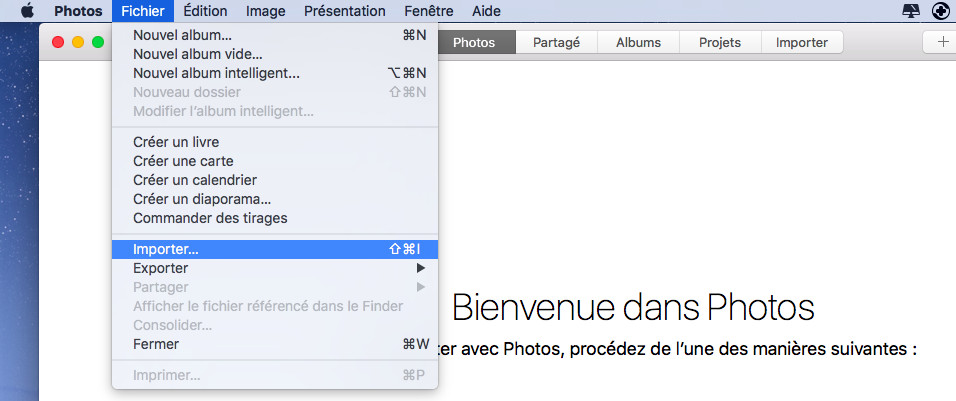The image size is (956, 401).
Task: Open the Présentation menu
Action: point(344,11)
